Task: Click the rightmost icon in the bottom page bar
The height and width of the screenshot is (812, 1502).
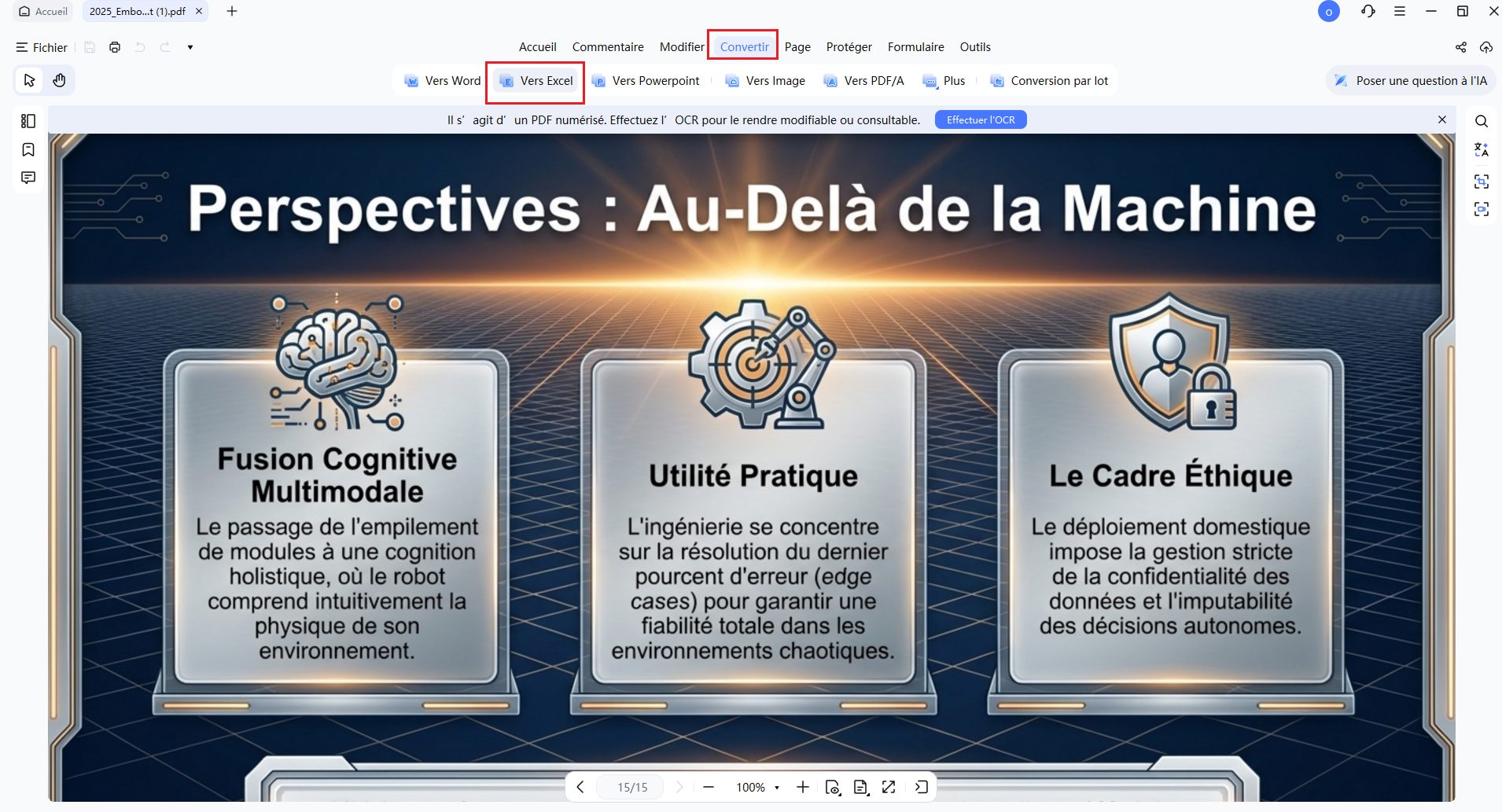Action: 922,787
